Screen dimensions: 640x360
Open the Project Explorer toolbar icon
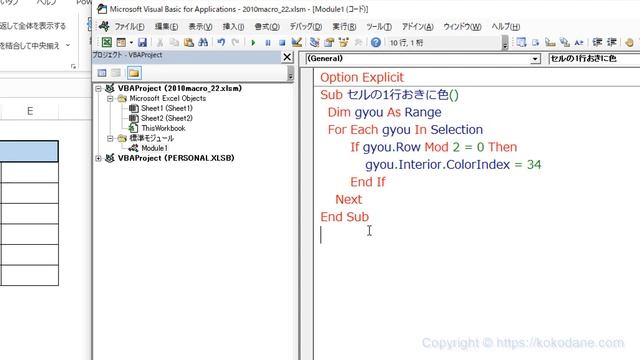(x=314, y=42)
